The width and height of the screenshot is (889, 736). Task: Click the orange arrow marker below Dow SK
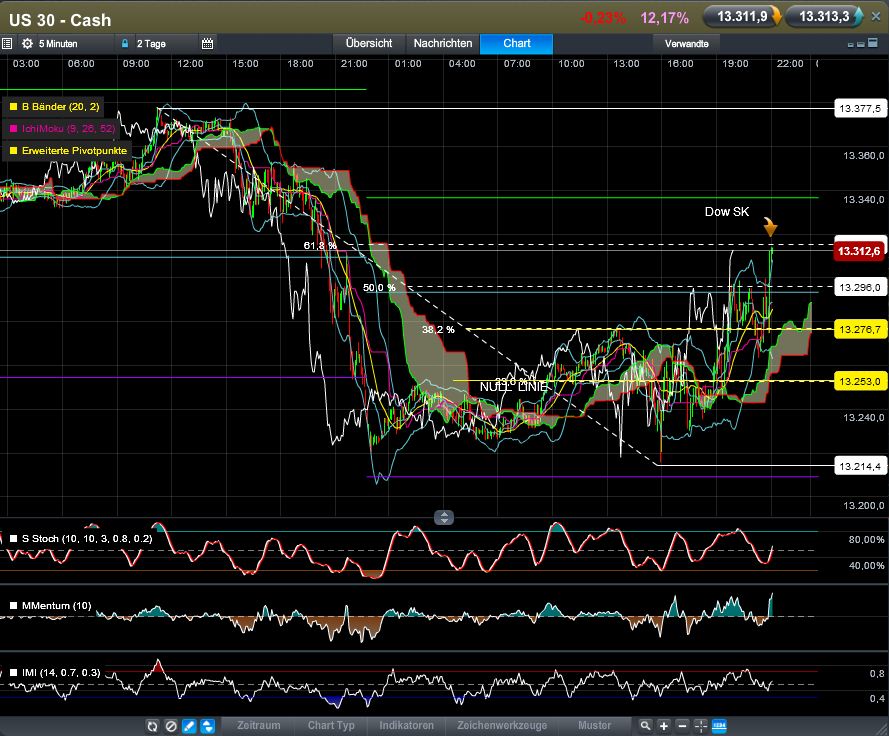(x=770, y=227)
